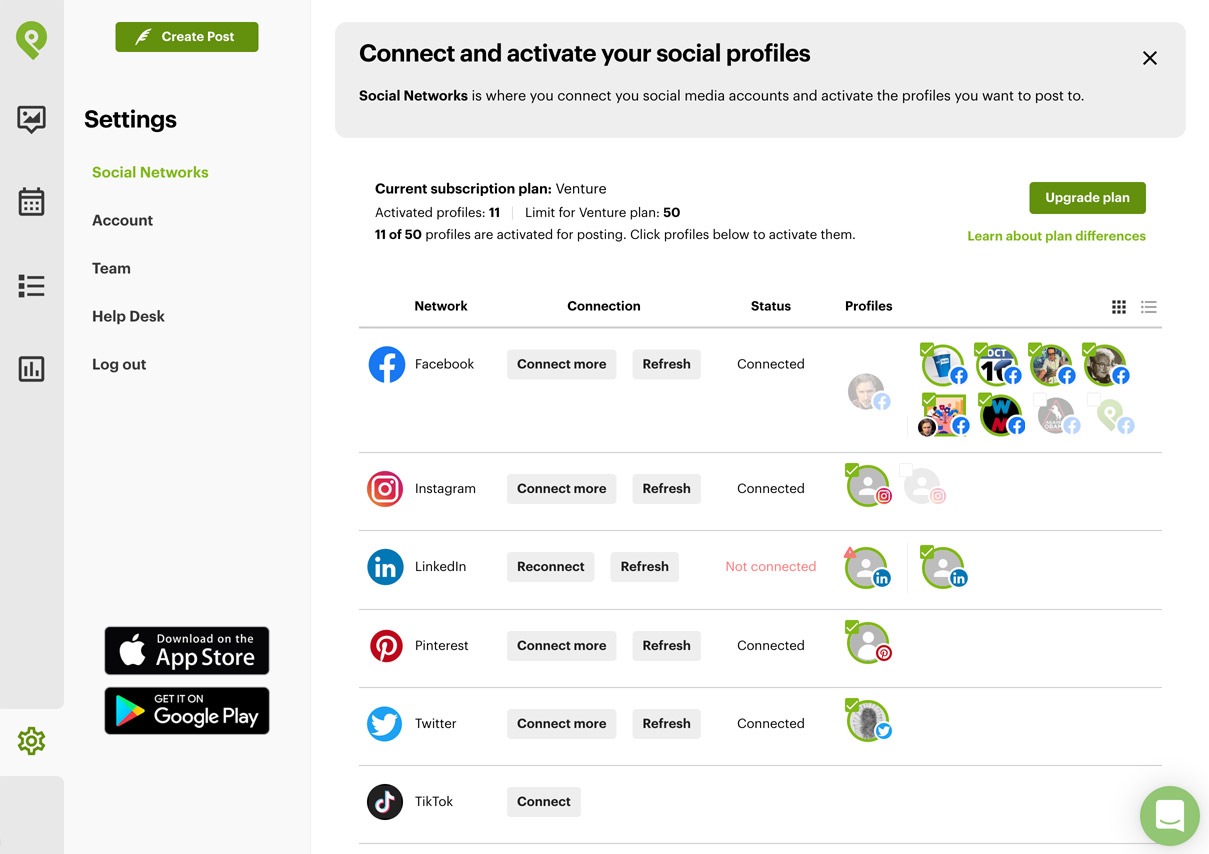Switch profiles to grid view
Image resolution: width=1209 pixels, height=854 pixels.
tap(1119, 307)
